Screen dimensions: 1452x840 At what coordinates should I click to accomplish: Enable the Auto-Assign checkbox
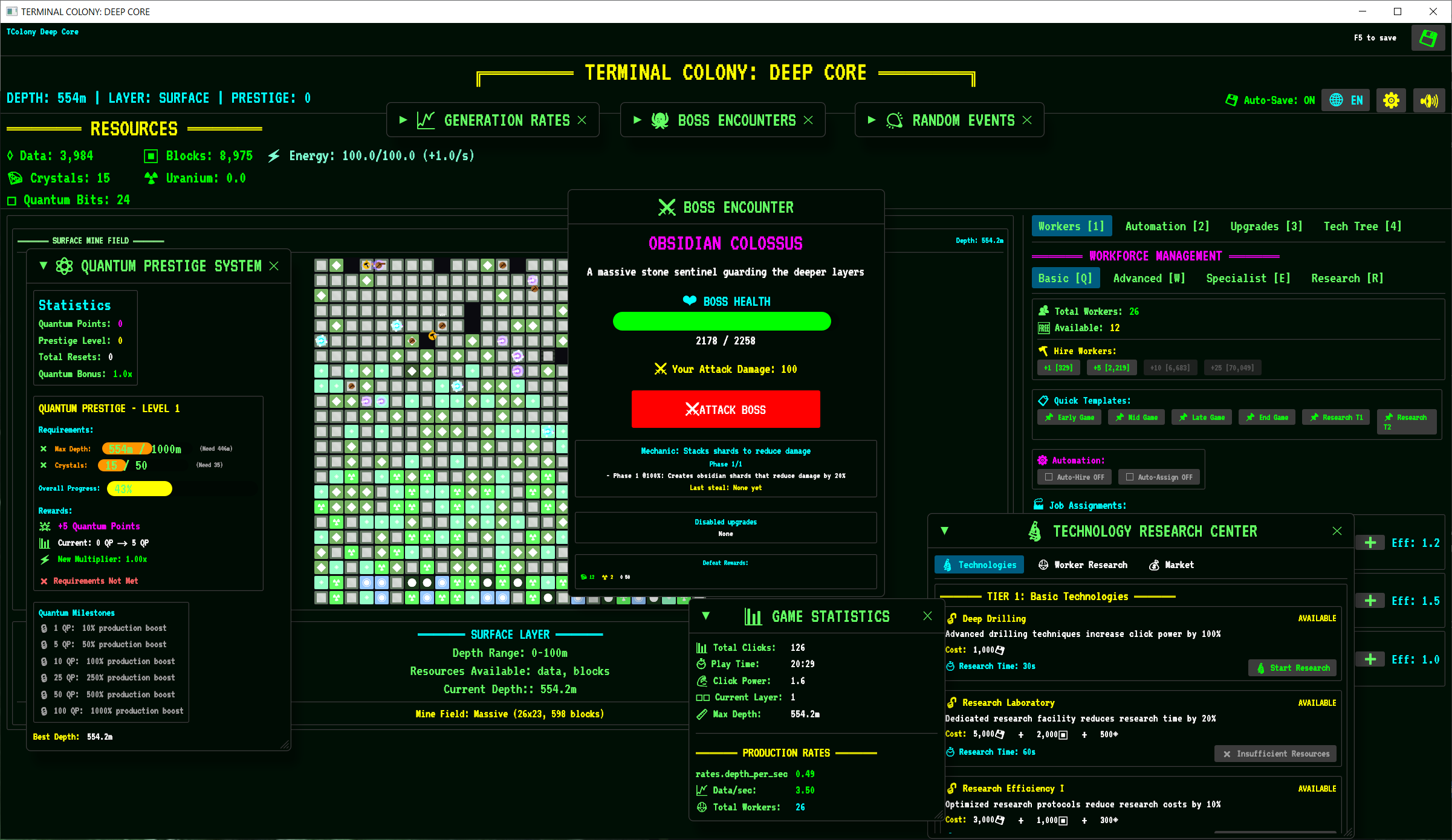coord(1129,477)
